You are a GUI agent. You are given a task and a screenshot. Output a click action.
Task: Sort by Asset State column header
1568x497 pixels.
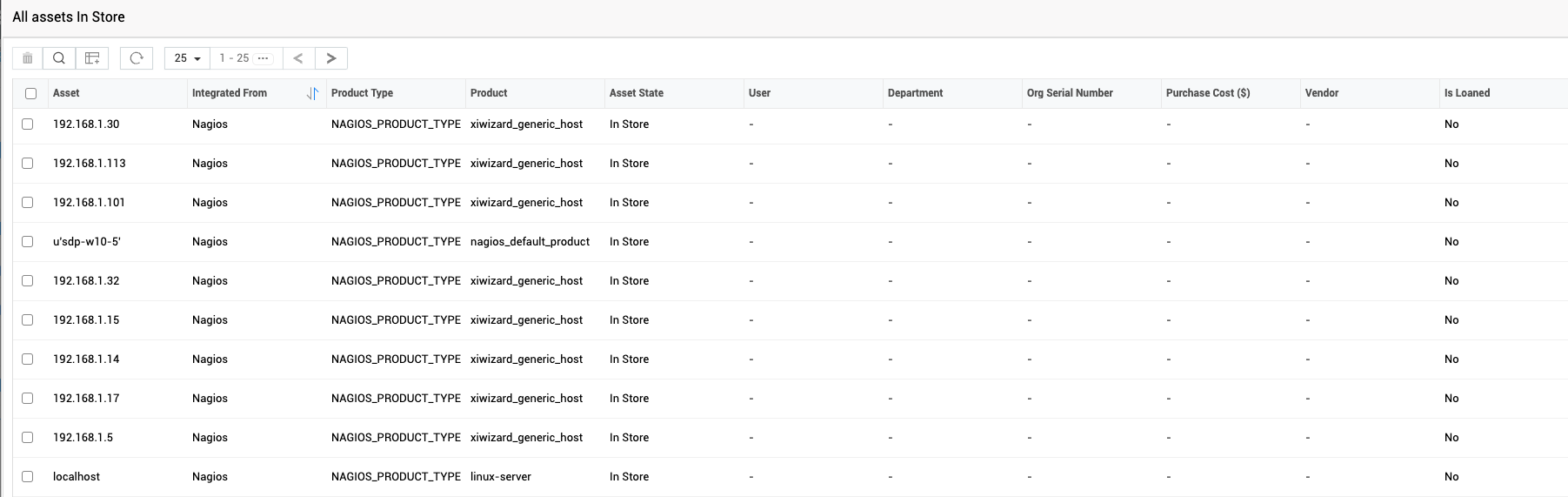(637, 93)
